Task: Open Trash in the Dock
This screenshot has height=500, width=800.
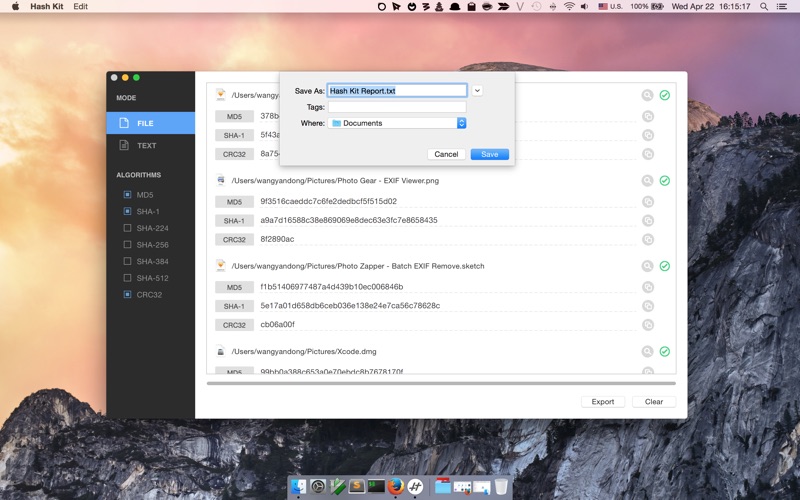Action: click(501, 486)
